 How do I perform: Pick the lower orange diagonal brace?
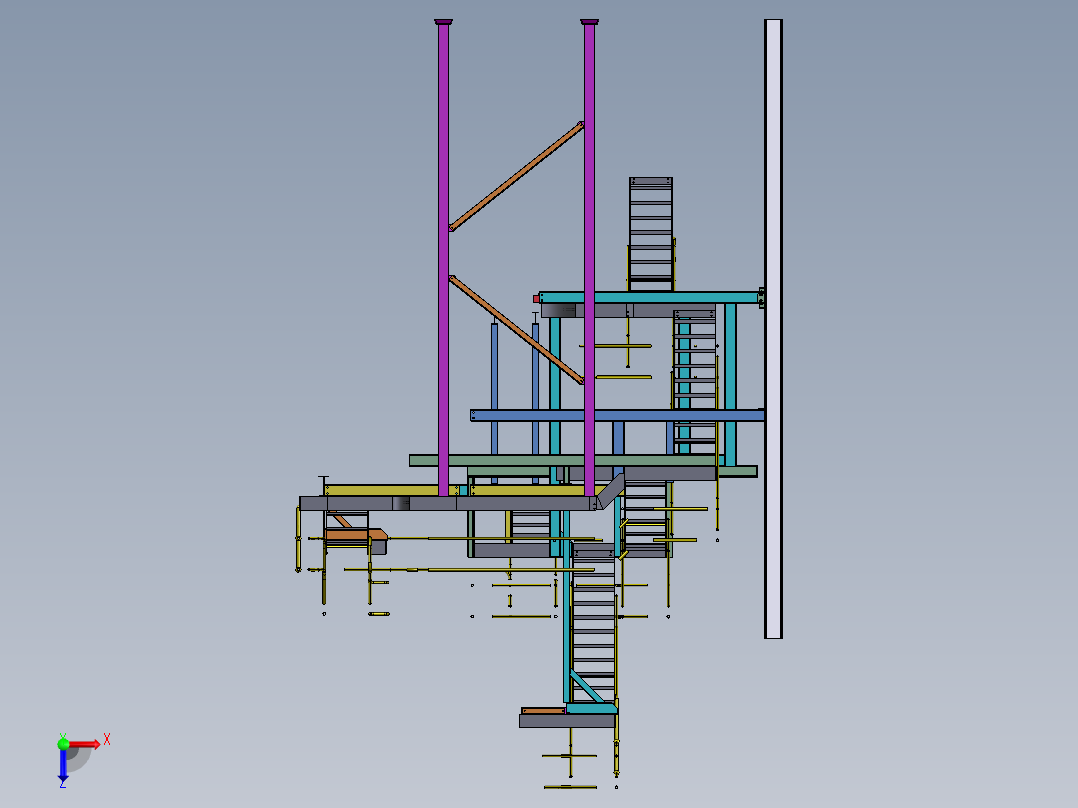coord(516,329)
